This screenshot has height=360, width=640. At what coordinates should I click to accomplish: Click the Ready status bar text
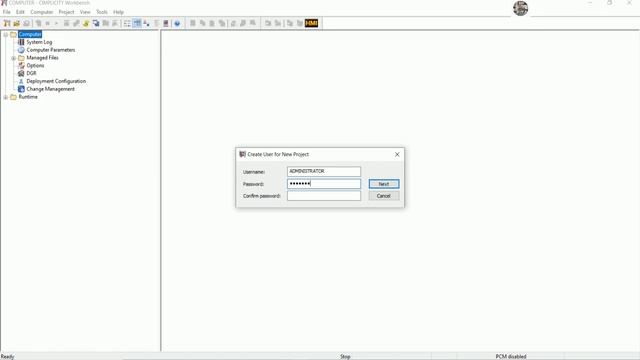point(7,357)
